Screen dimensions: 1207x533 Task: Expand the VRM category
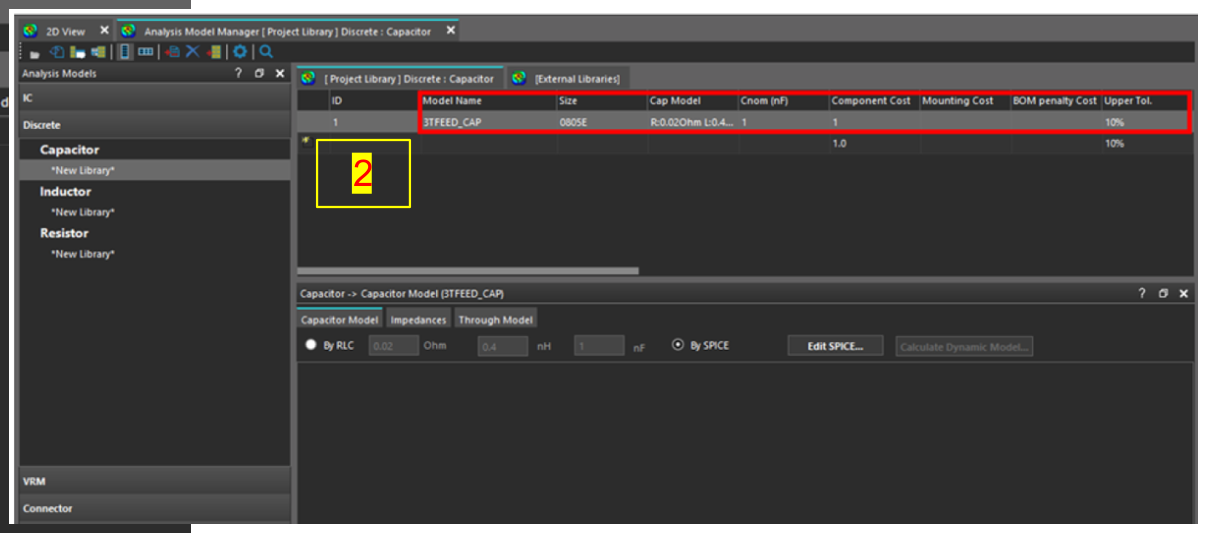click(x=155, y=481)
